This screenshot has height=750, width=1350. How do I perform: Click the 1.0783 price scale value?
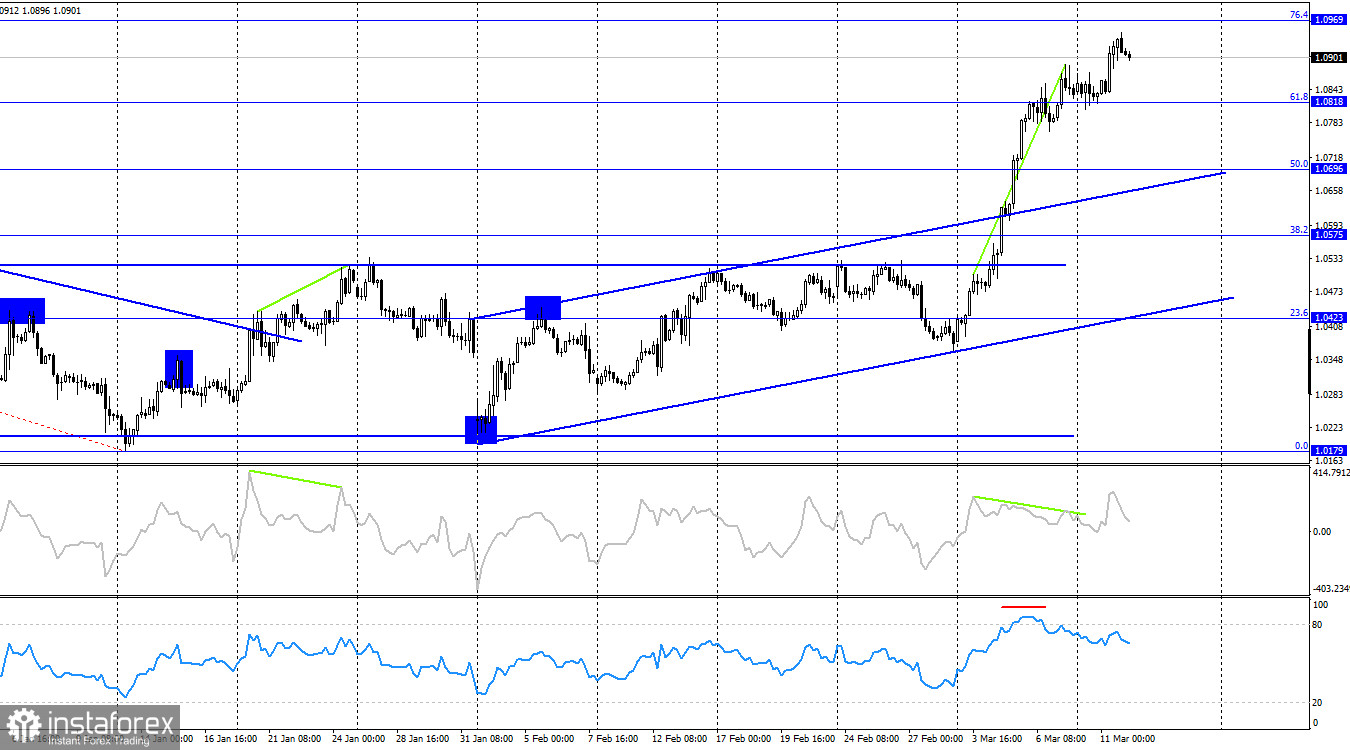(x=1330, y=123)
